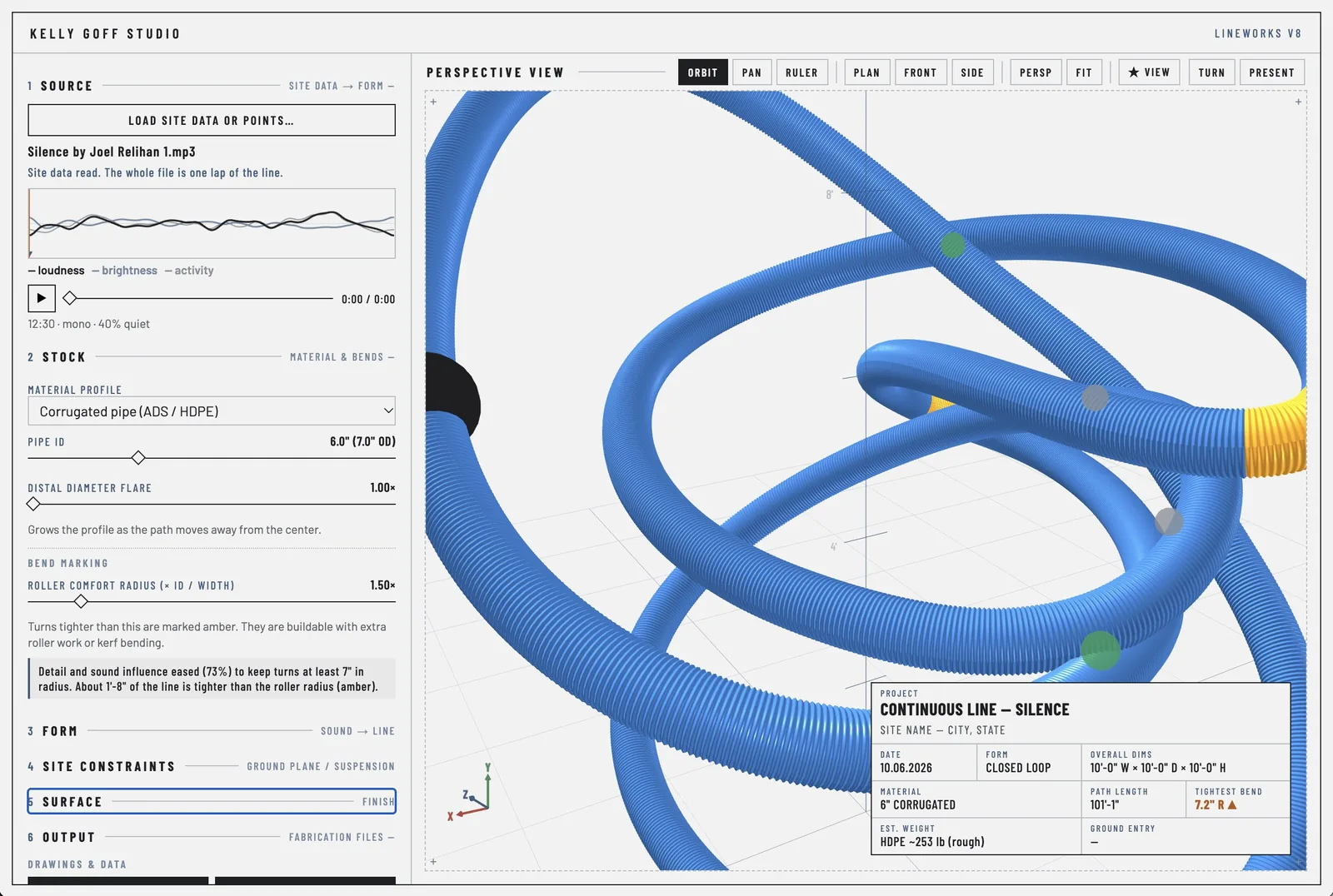This screenshot has width=1333, height=896.
Task: Click the amber tightest bend warning triangle
Action: [x=1232, y=805]
